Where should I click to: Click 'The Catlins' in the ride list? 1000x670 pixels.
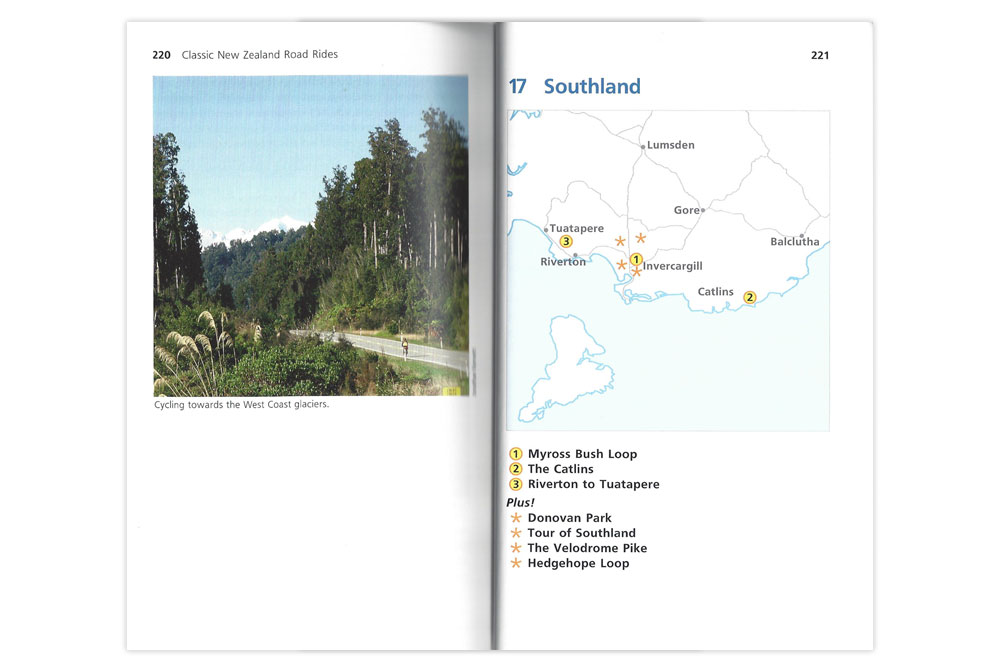pos(561,469)
